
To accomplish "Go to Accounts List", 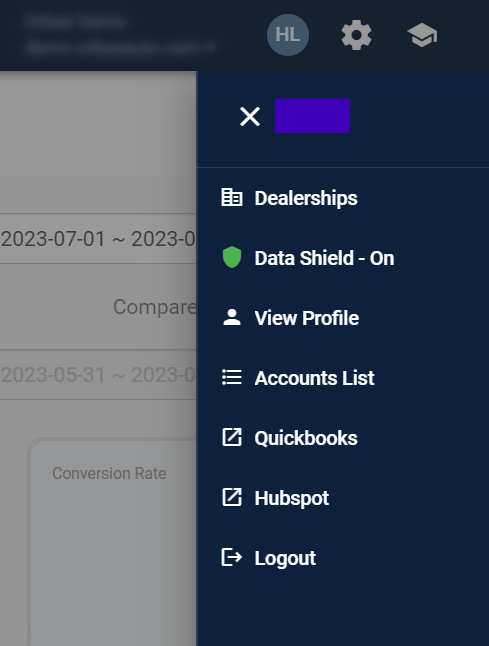I will coord(314,378).
